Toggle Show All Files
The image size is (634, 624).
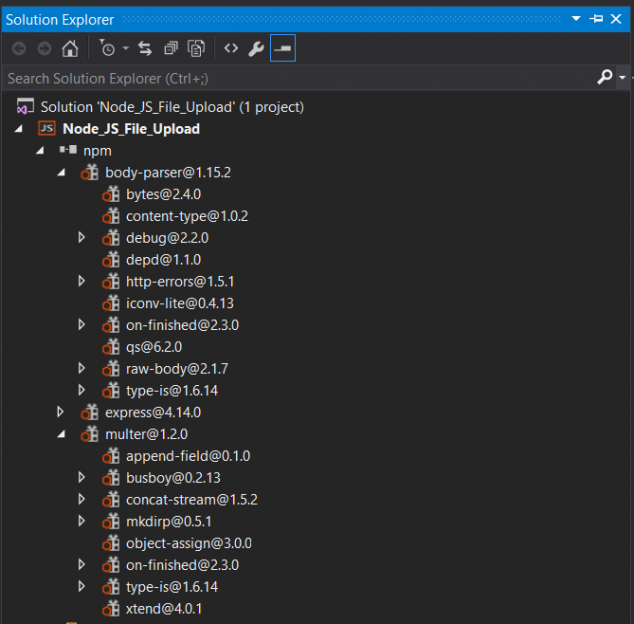pos(197,49)
